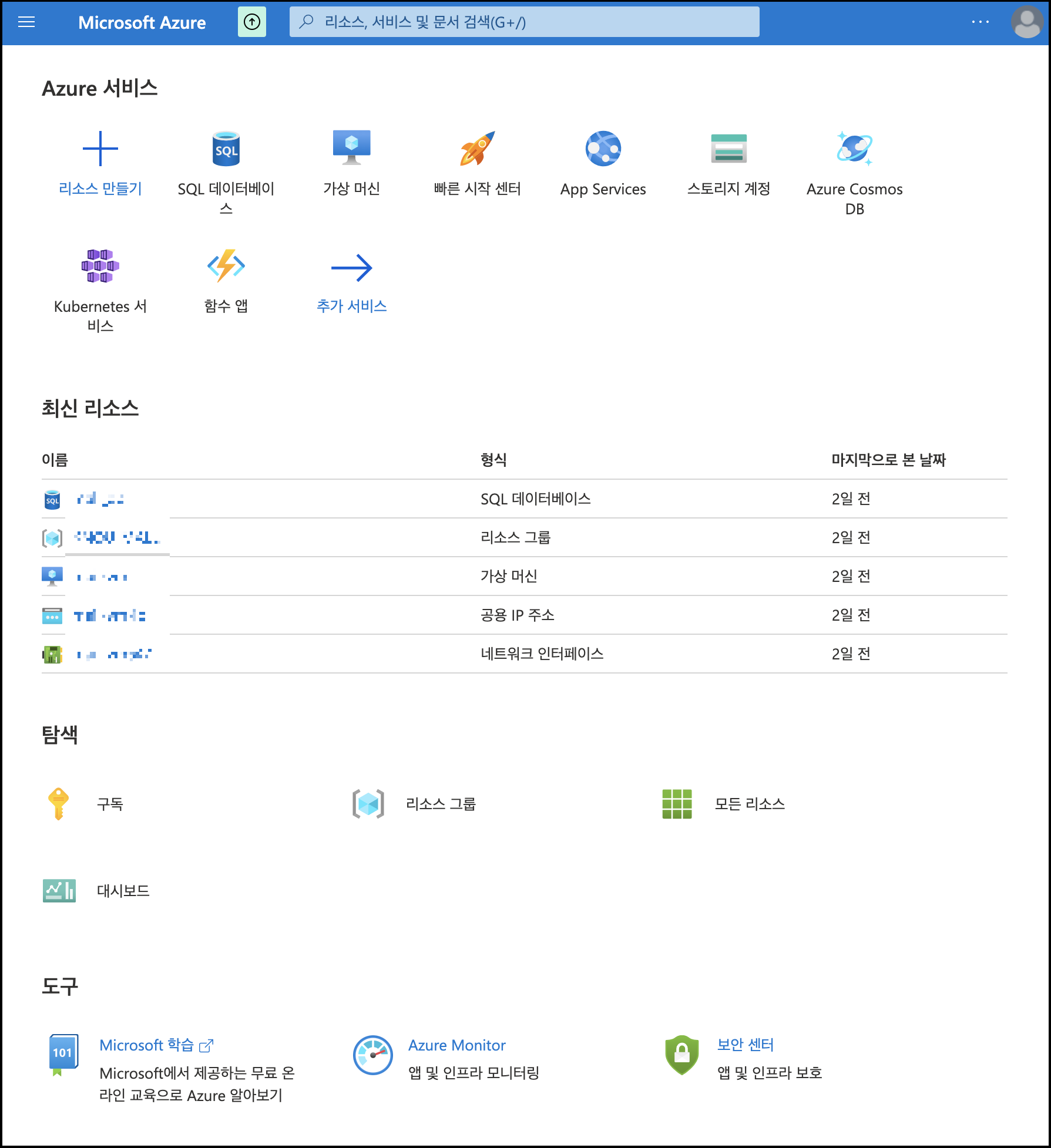Click the 리소스 그룹 label under 탐색

441,804
